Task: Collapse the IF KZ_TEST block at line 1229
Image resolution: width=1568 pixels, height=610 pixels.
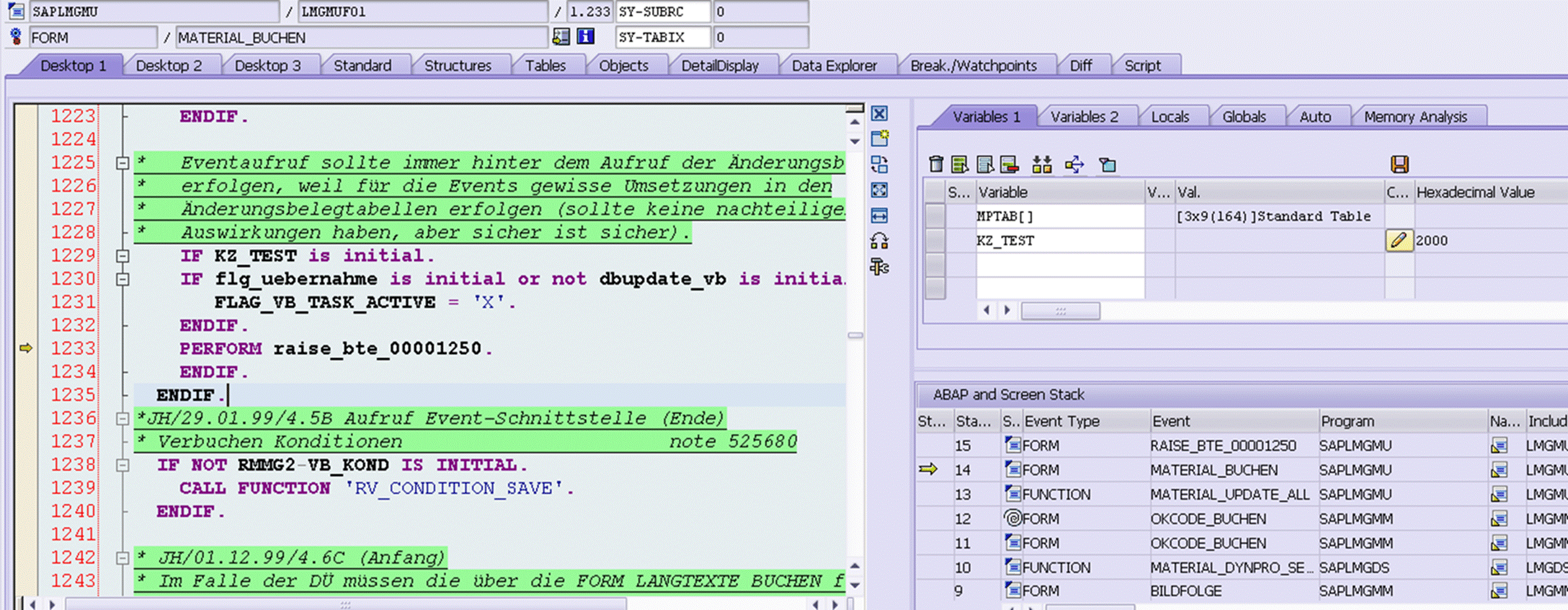Action: click(x=122, y=256)
